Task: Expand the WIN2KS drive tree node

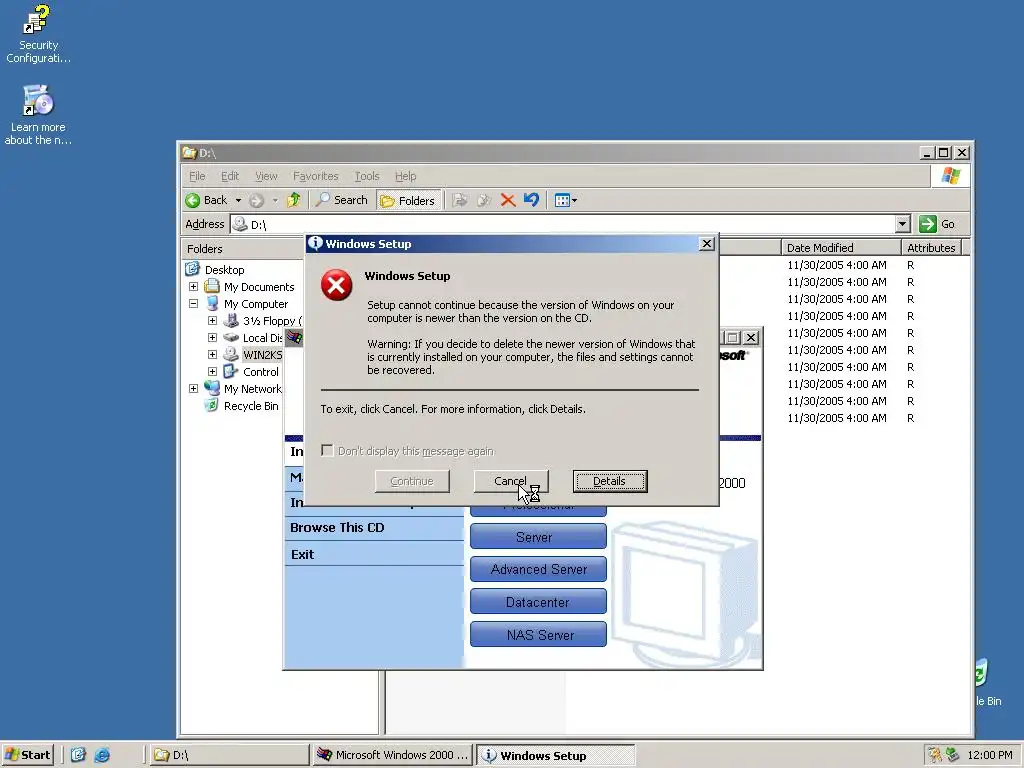Action: pyautogui.click(x=212, y=355)
